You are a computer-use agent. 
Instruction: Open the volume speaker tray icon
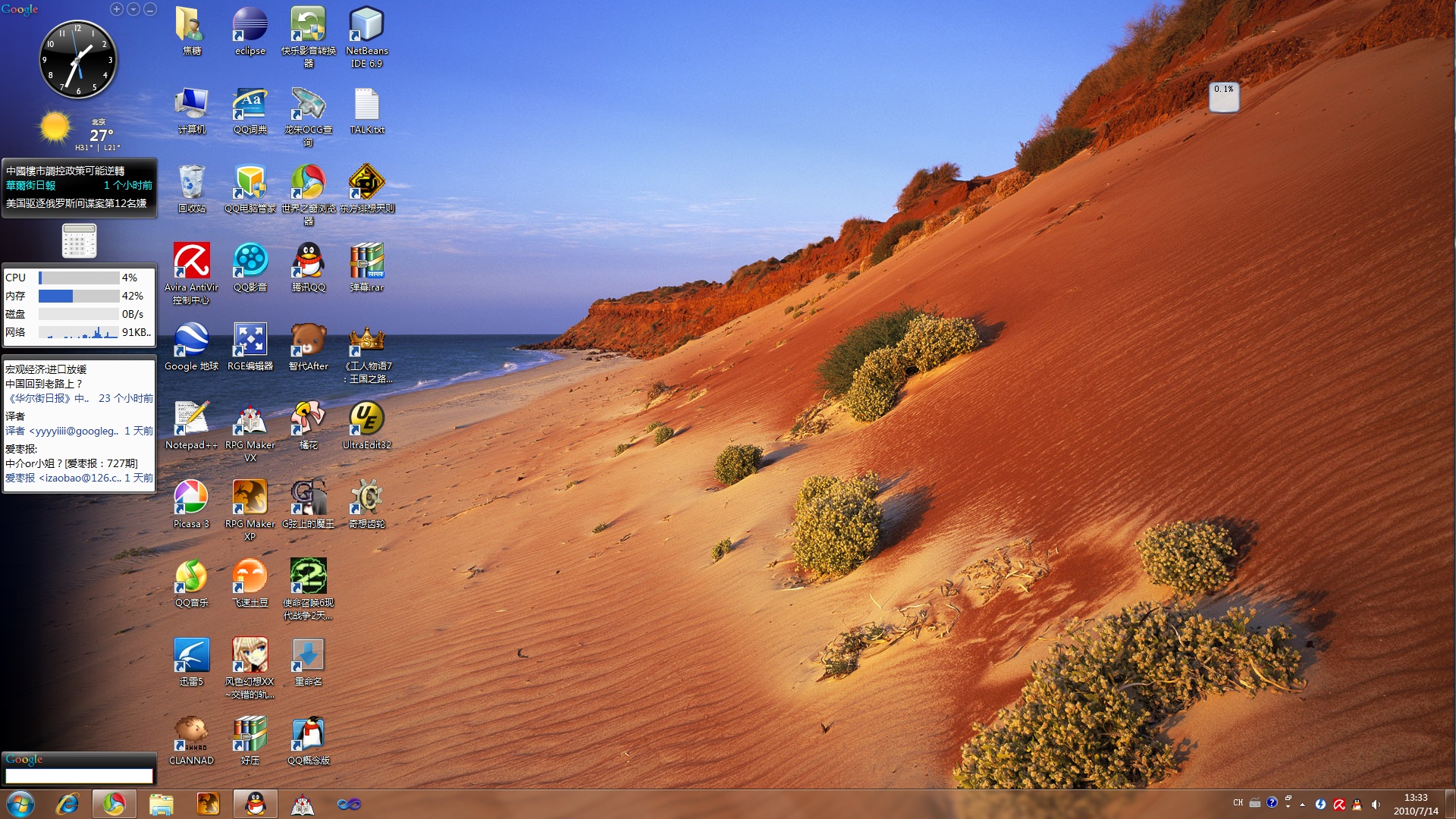pos(1376,804)
